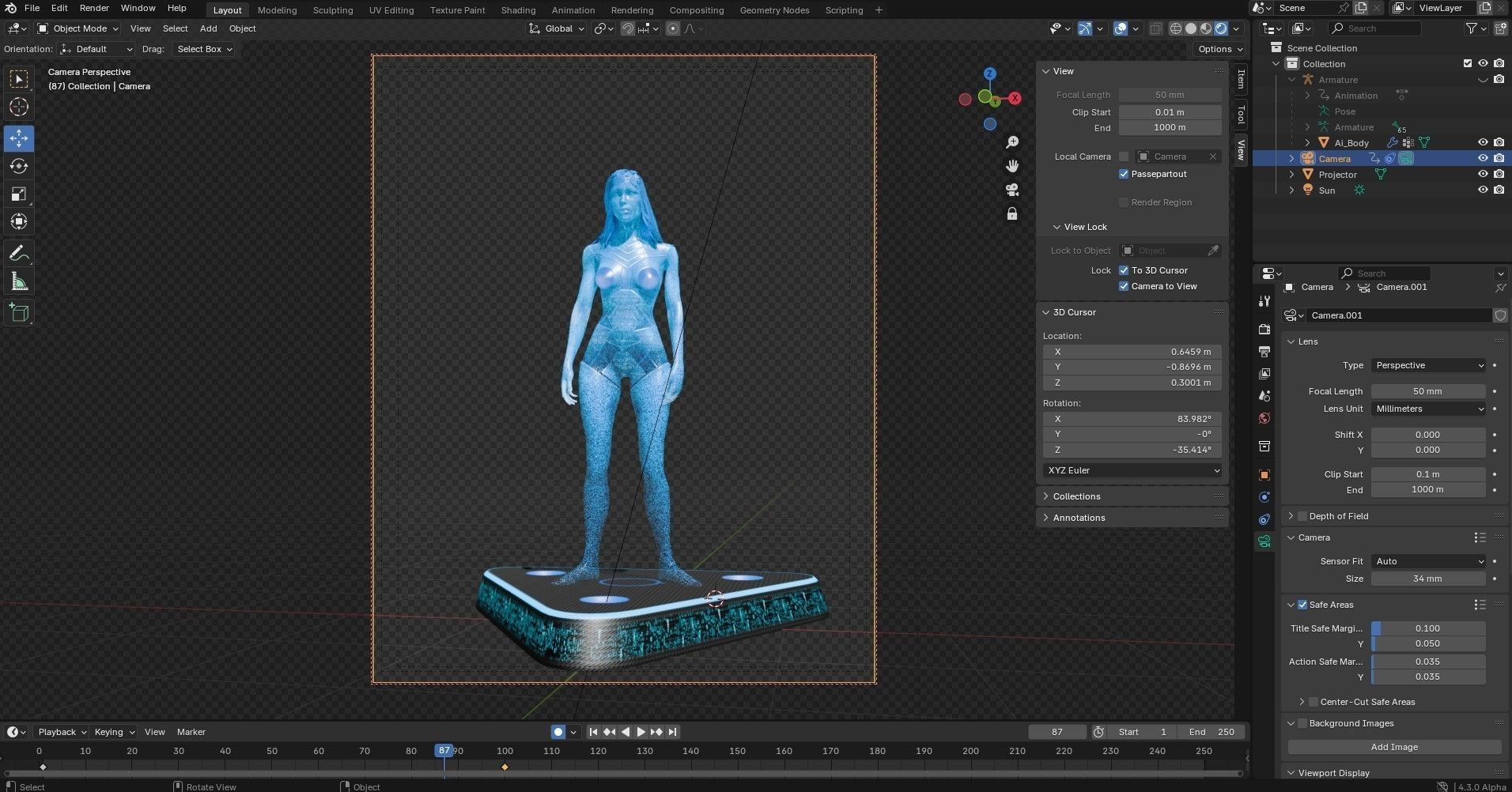The height and width of the screenshot is (792, 1512).
Task: Open the Tool properties tab icon
Action: pyautogui.click(x=1264, y=300)
